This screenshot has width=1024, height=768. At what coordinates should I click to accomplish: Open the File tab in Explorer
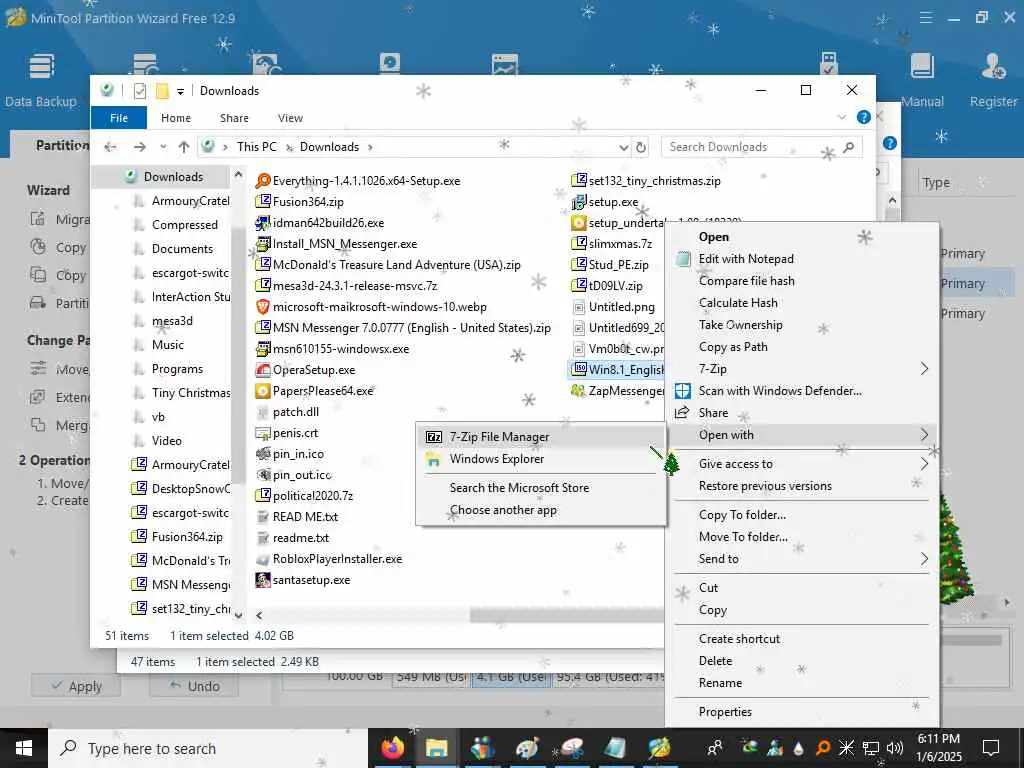tap(119, 118)
